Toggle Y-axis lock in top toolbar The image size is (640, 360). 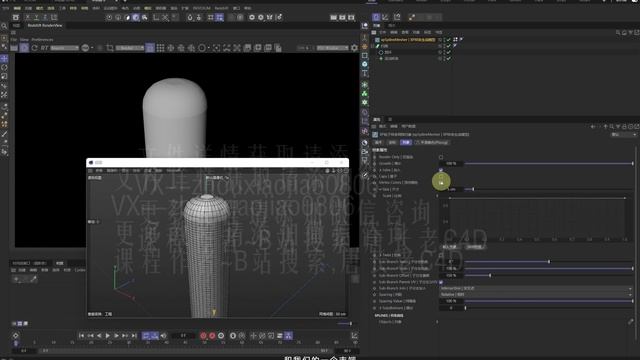tap(36, 17)
